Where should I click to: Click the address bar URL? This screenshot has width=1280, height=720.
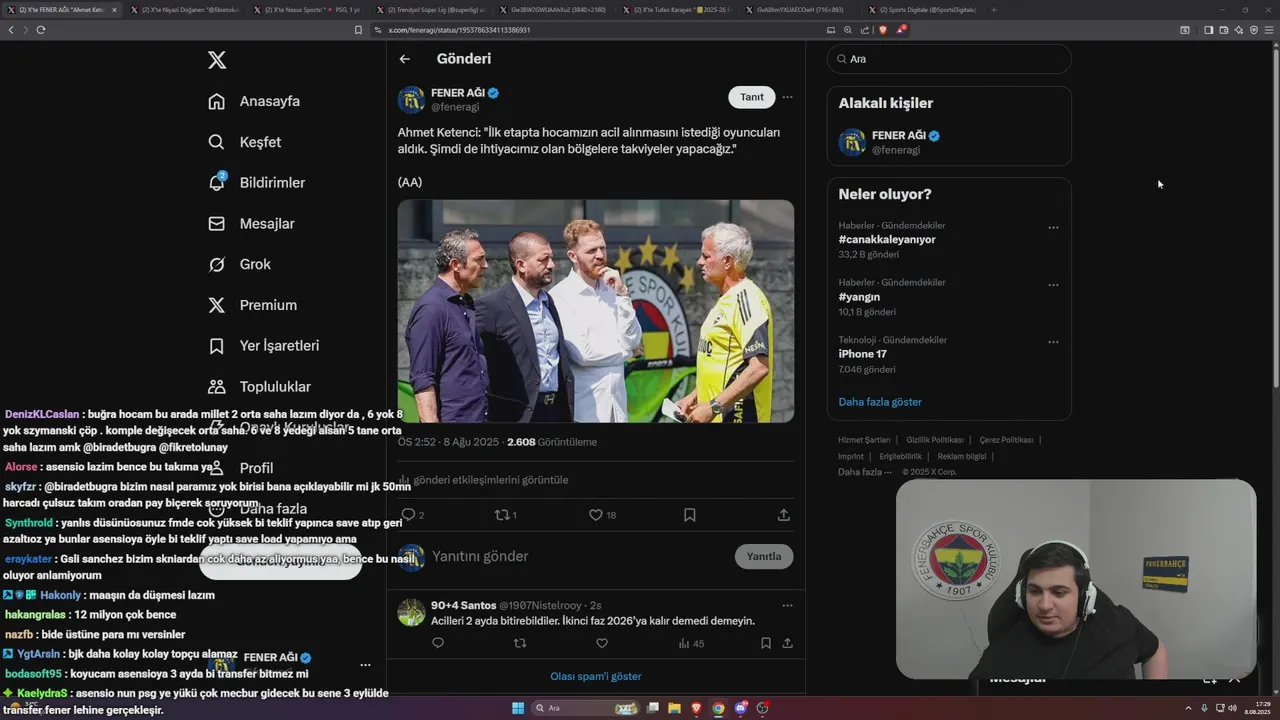[x=459, y=30]
